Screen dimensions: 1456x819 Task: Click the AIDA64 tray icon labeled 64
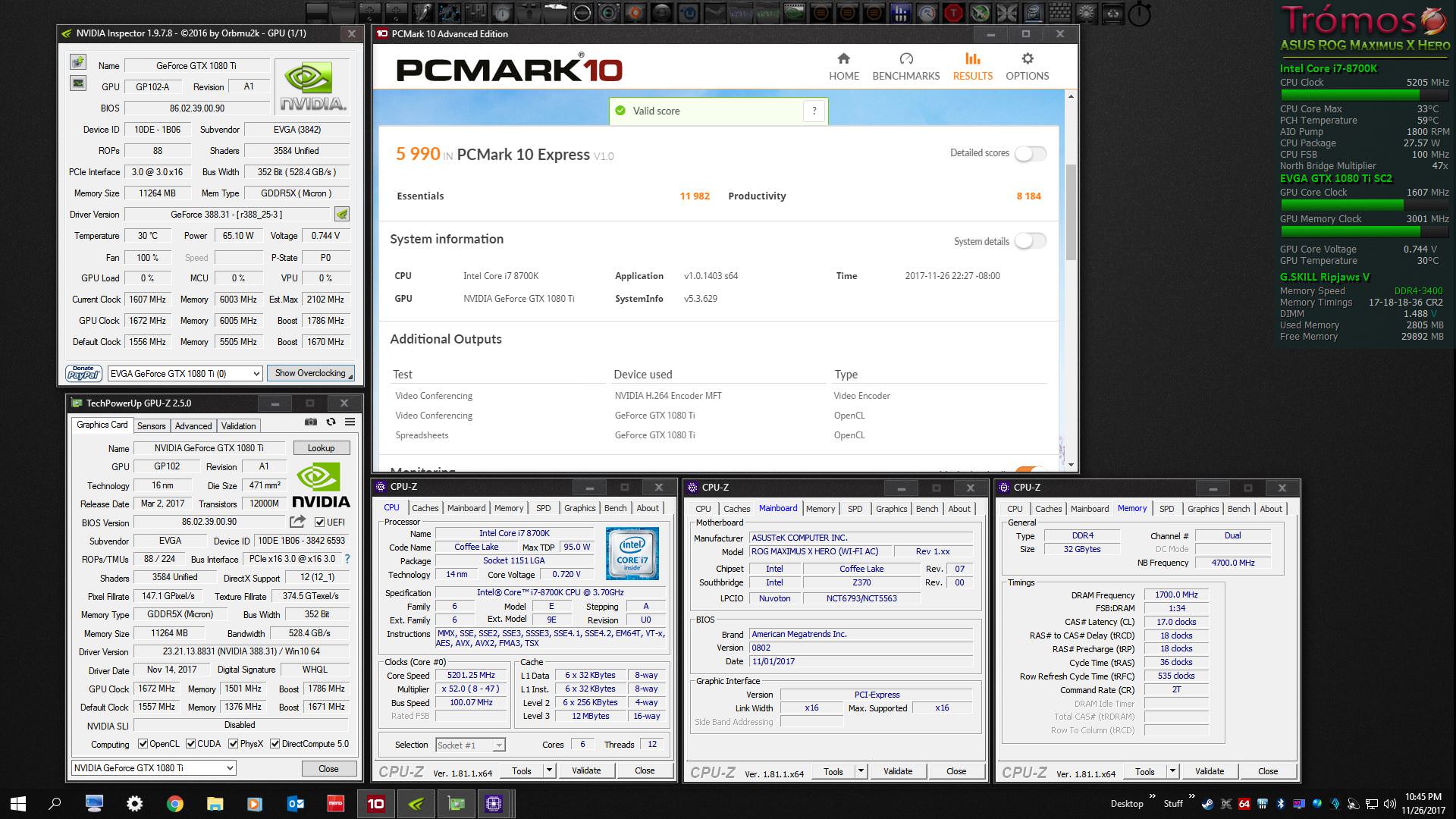(x=1244, y=804)
